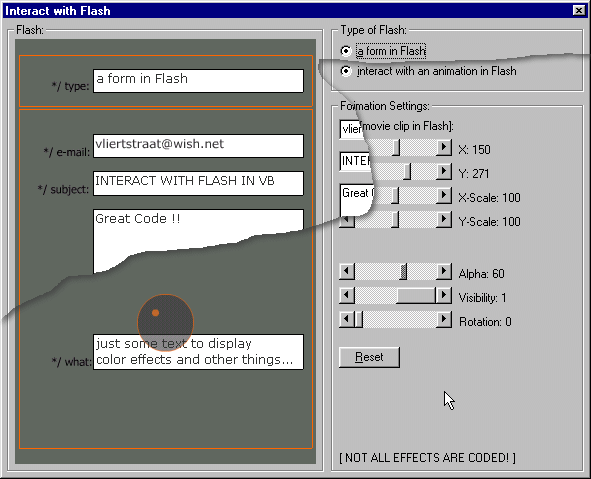Select 'interact with an animation in Flash' option
This screenshot has height=479, width=591.
click(346, 71)
